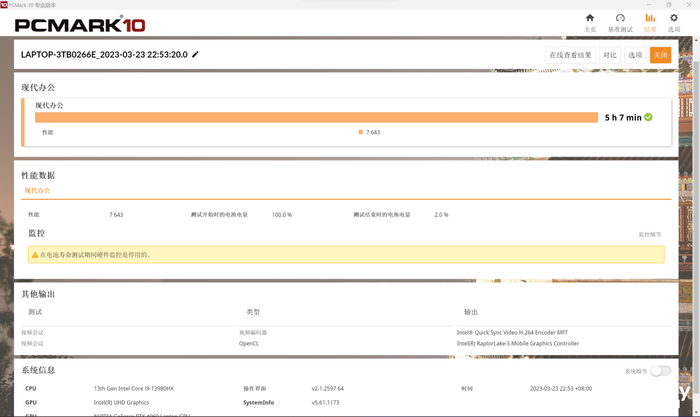The width and height of the screenshot is (700, 417).
Task: Open the 监控细节 link
Action: click(650, 234)
